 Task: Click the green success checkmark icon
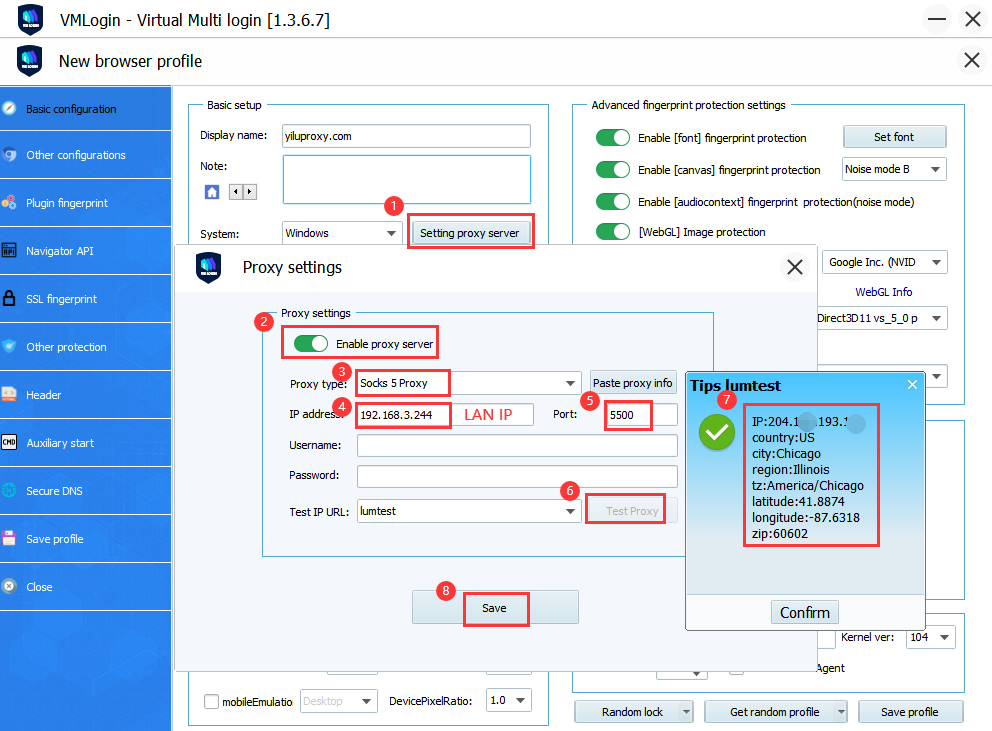tap(716, 433)
